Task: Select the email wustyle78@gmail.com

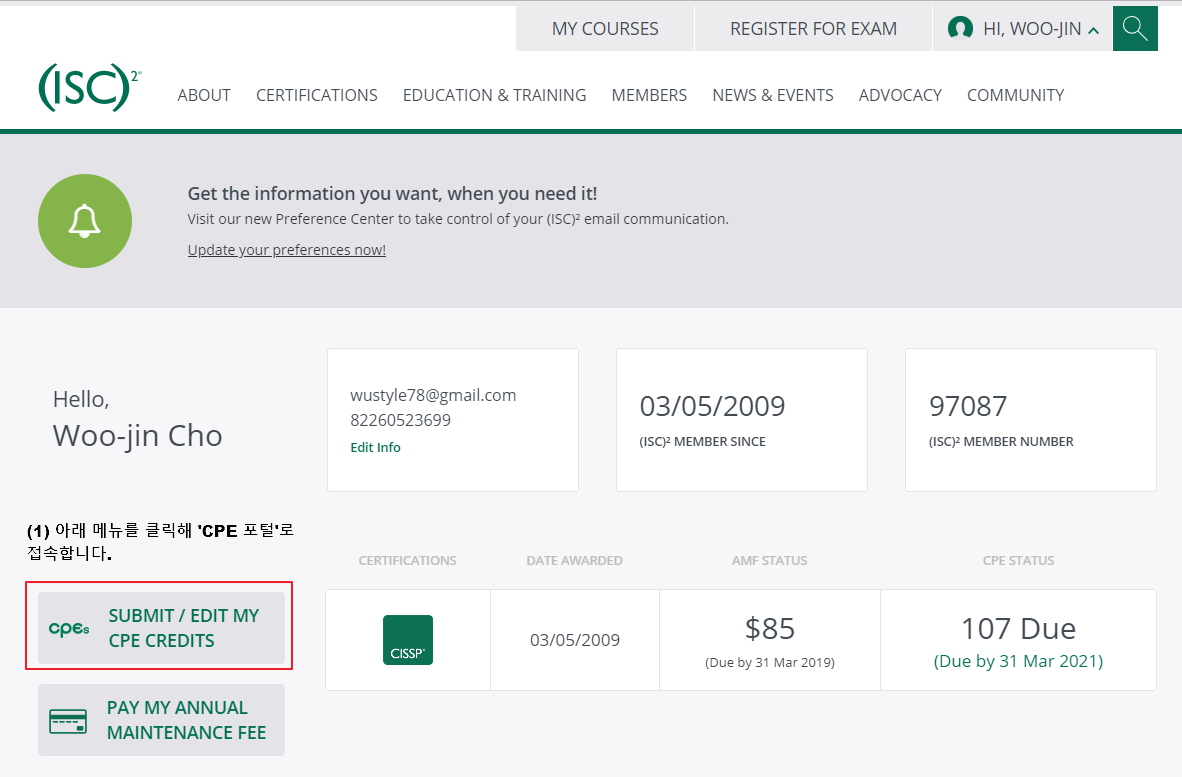Action: [x=433, y=395]
